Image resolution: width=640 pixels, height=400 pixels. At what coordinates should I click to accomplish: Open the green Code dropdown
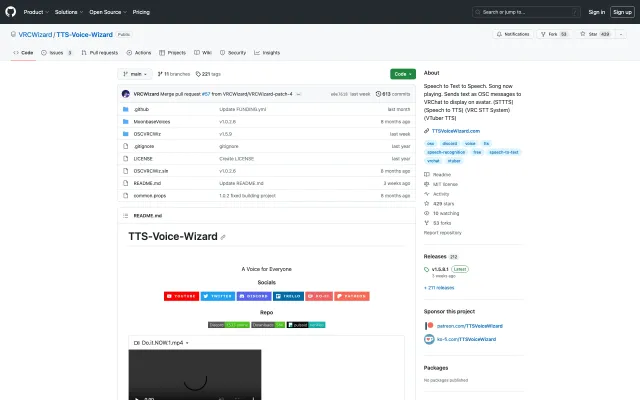click(402, 74)
